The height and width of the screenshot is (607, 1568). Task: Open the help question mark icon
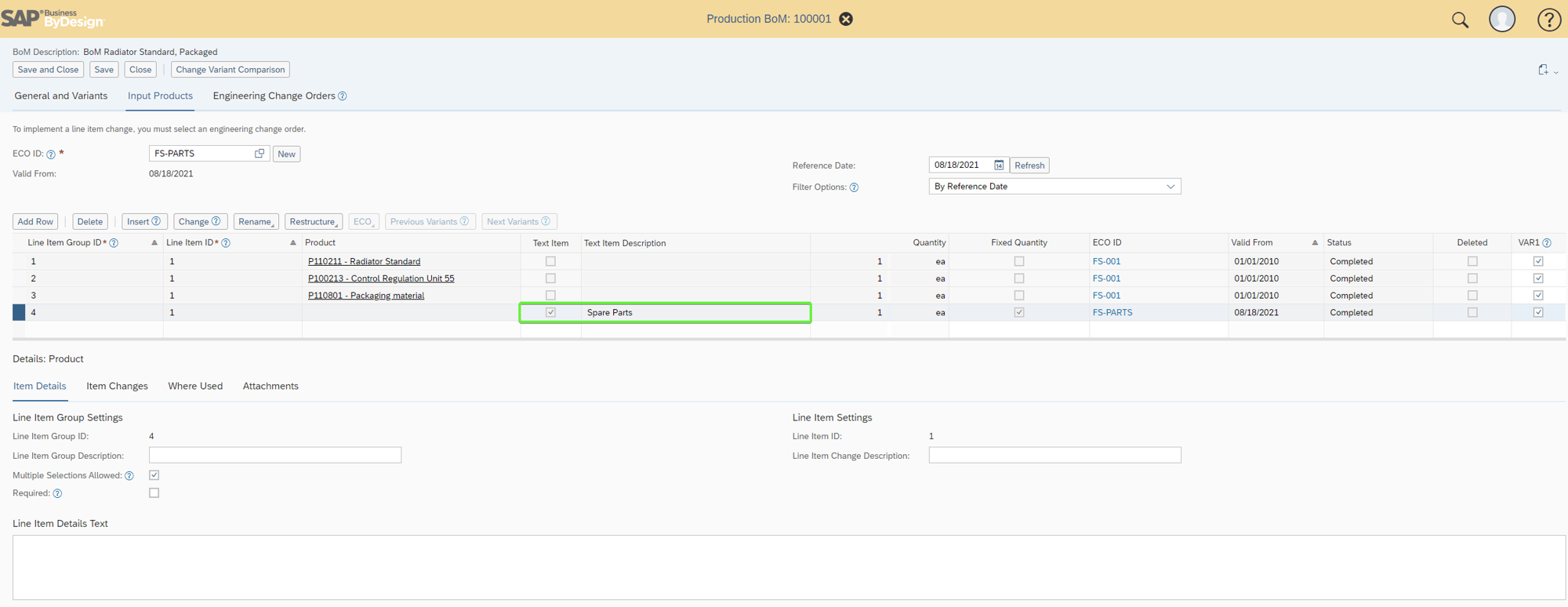coord(1548,20)
